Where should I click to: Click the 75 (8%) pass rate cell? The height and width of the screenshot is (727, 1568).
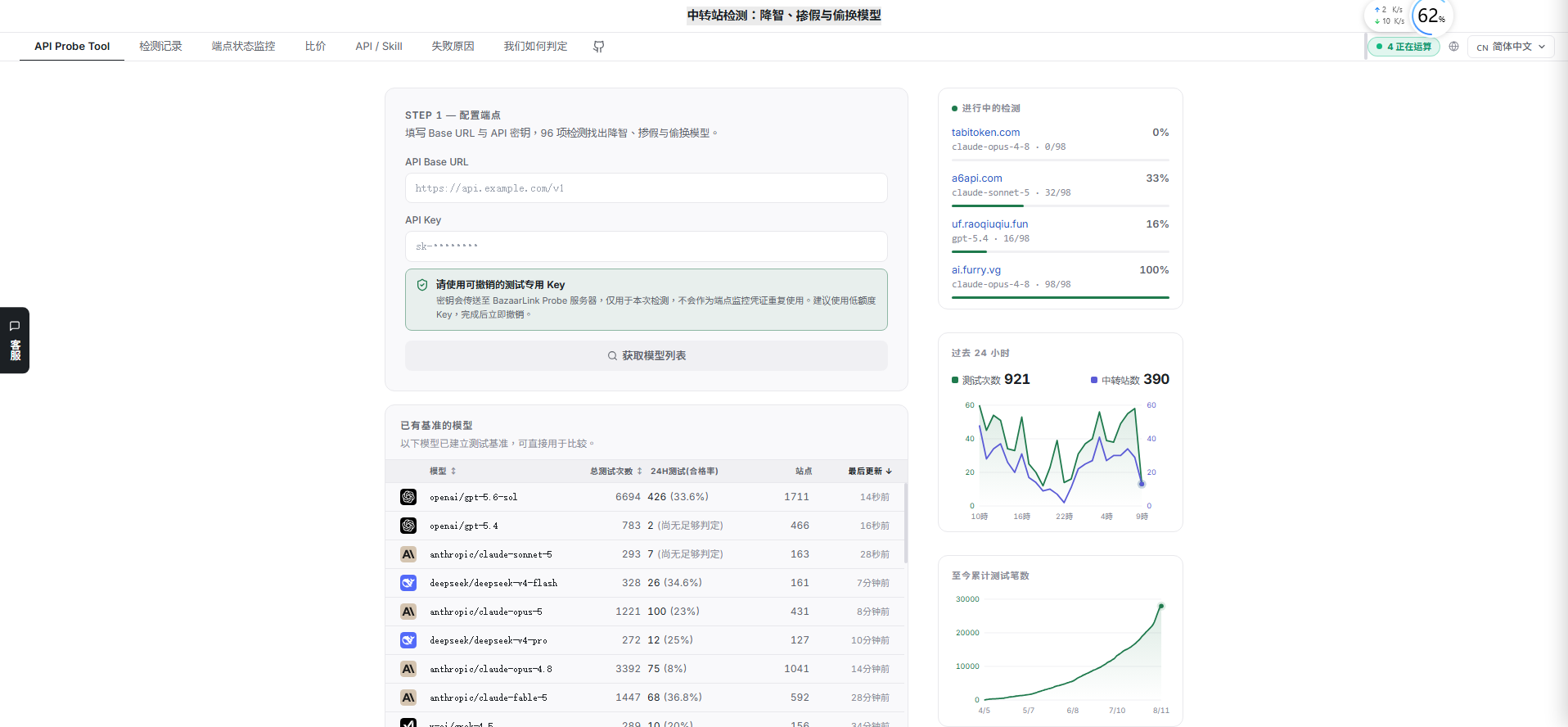667,669
